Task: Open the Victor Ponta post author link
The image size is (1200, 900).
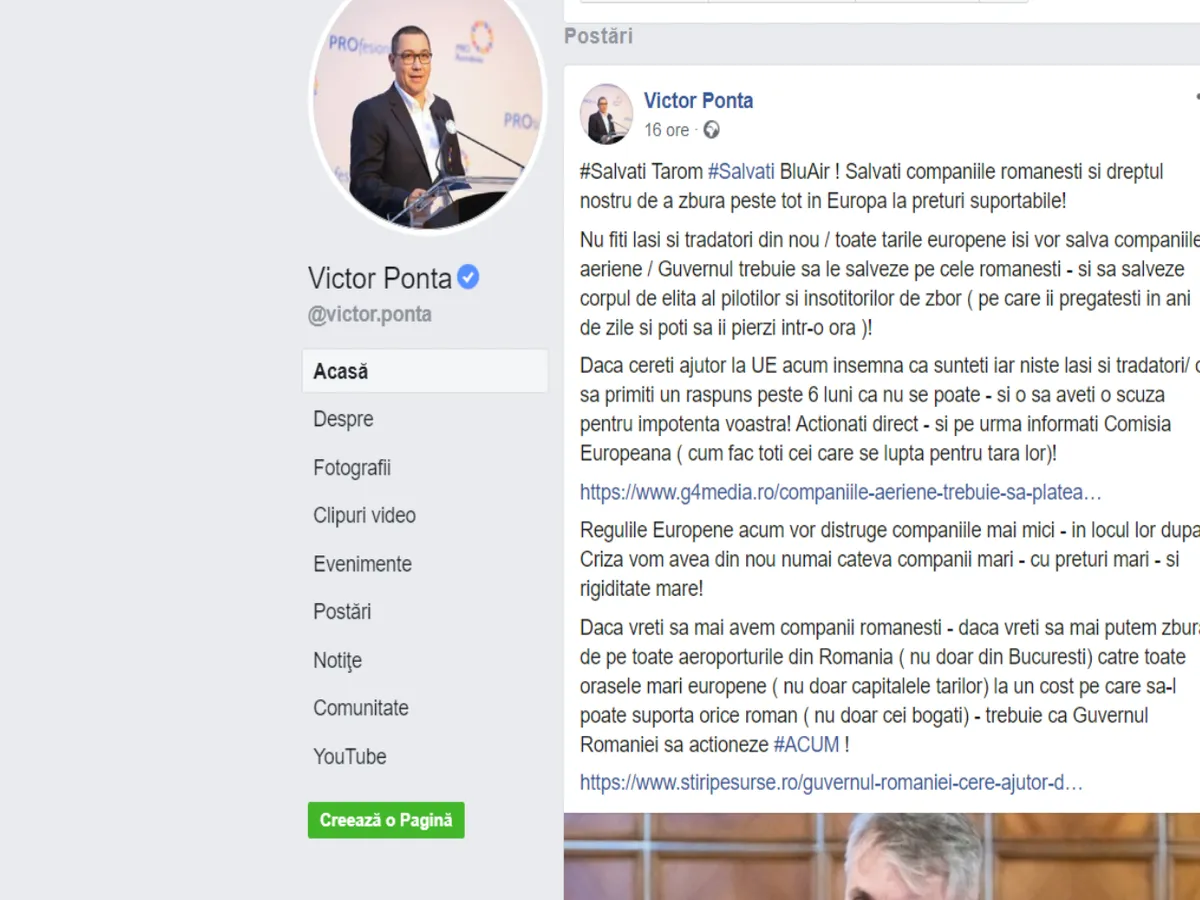Action: click(x=698, y=100)
